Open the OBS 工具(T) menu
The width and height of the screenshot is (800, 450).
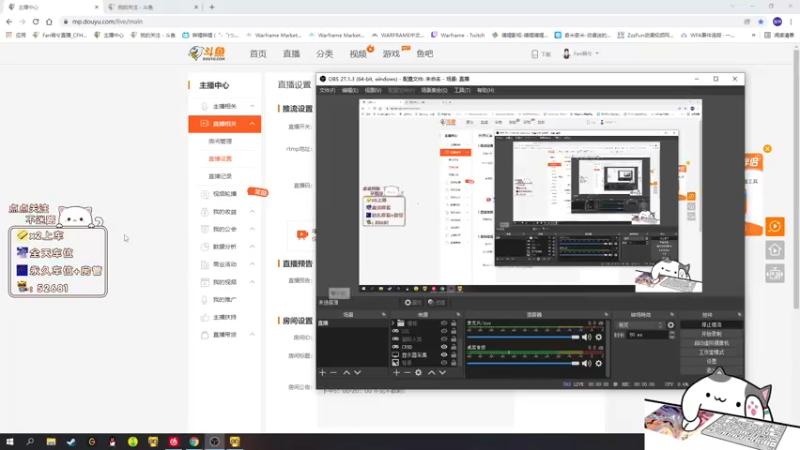click(462, 90)
